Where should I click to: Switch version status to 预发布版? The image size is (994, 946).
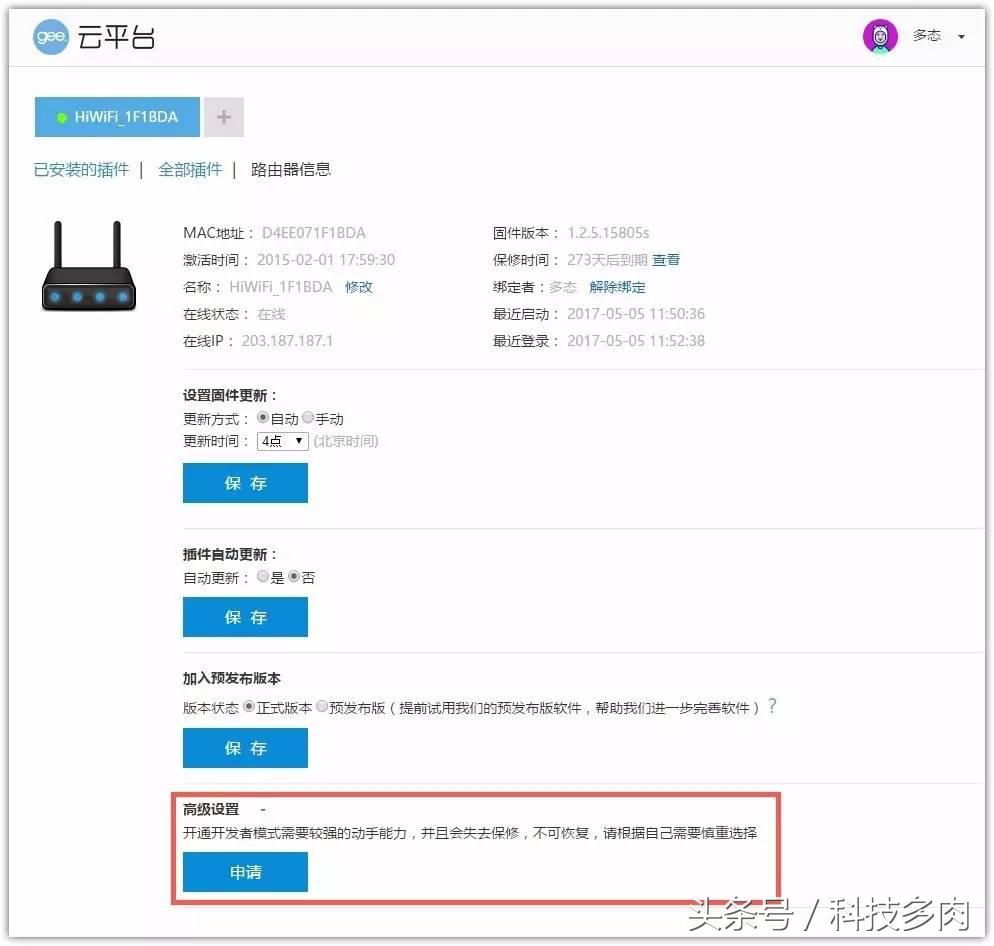320,706
